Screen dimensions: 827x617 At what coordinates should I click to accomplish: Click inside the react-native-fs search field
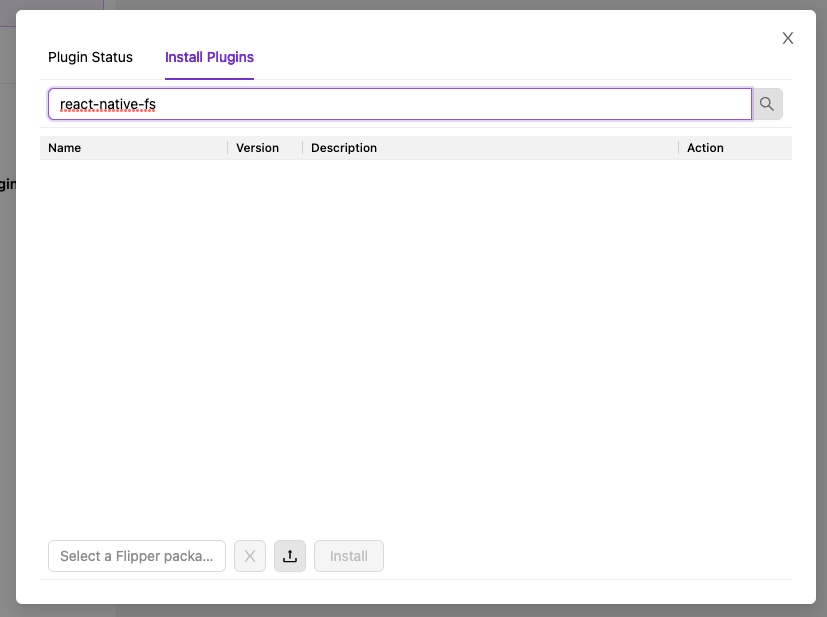pyautogui.click(x=400, y=103)
